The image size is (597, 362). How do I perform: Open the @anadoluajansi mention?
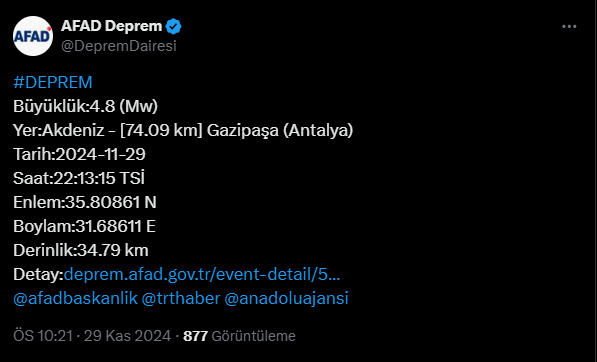pyautogui.click(x=286, y=298)
